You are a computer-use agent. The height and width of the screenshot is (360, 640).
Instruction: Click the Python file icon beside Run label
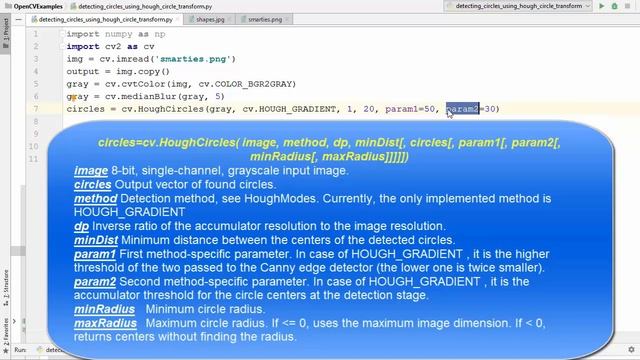coord(40,350)
